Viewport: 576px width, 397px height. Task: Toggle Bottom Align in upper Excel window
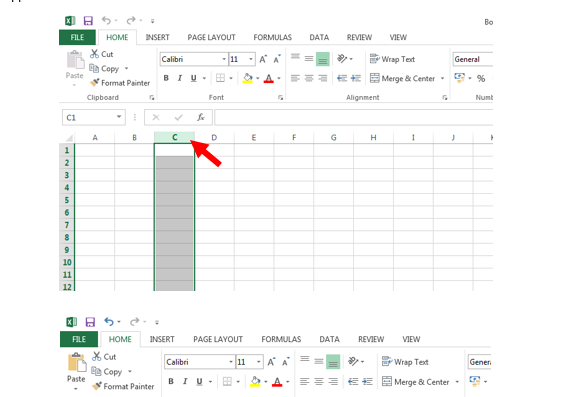coord(323,59)
